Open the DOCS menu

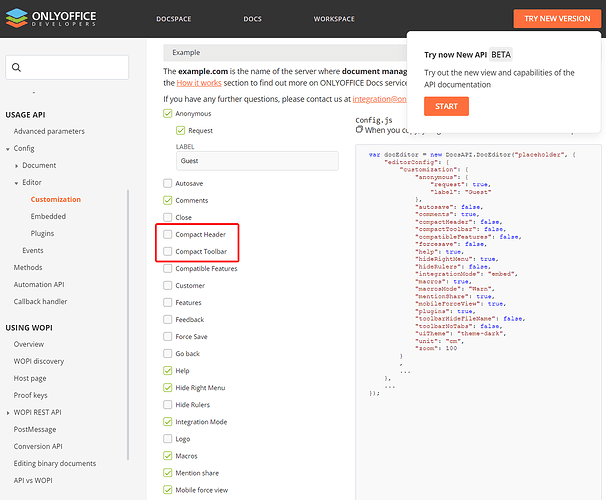[x=252, y=19]
